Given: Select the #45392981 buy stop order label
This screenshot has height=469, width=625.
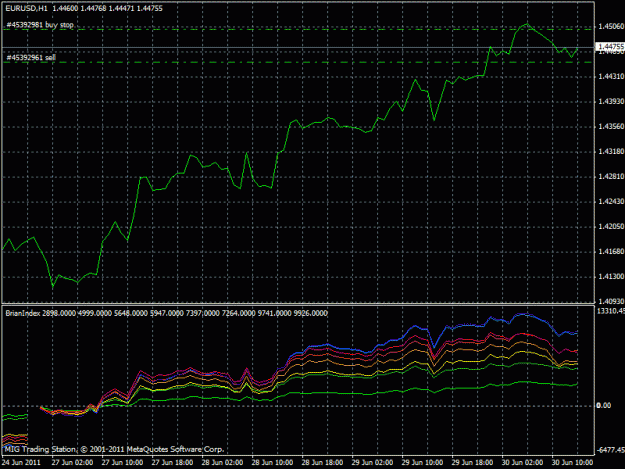Looking at the screenshot, I should tap(40, 25).
